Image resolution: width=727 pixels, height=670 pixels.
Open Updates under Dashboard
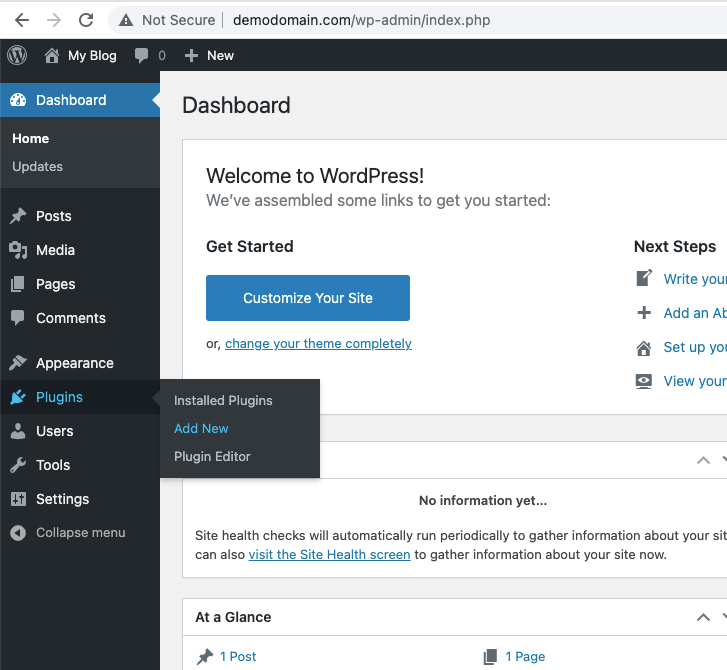[x=38, y=166]
